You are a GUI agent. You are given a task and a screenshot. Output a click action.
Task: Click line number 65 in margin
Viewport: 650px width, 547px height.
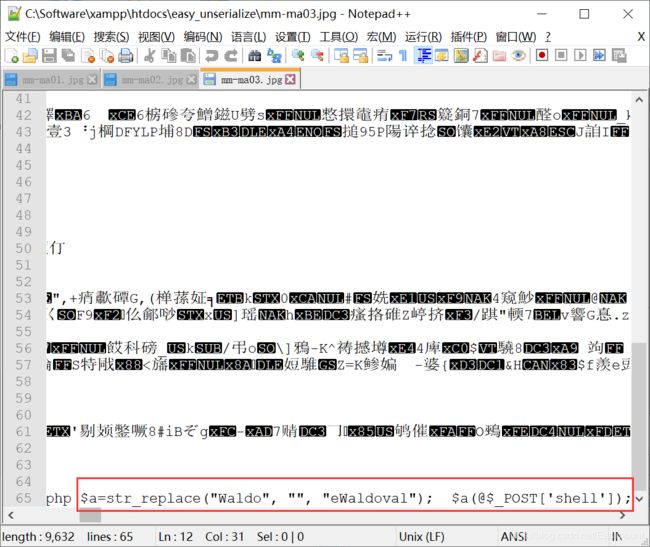tap(23, 498)
